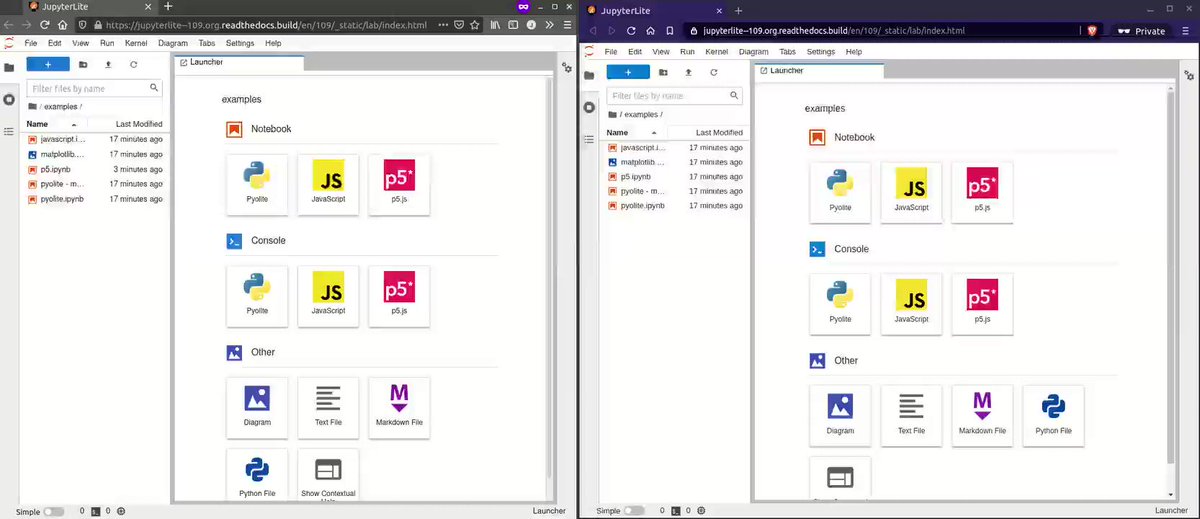This screenshot has width=1200, height=519.
Task: Click filter files field in left Firefox window
Action: click(95, 88)
